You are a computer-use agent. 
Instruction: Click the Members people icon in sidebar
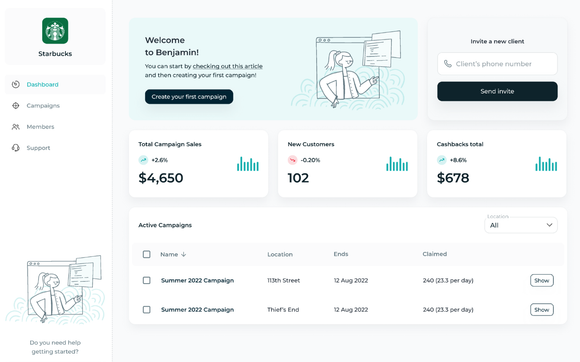coord(16,127)
